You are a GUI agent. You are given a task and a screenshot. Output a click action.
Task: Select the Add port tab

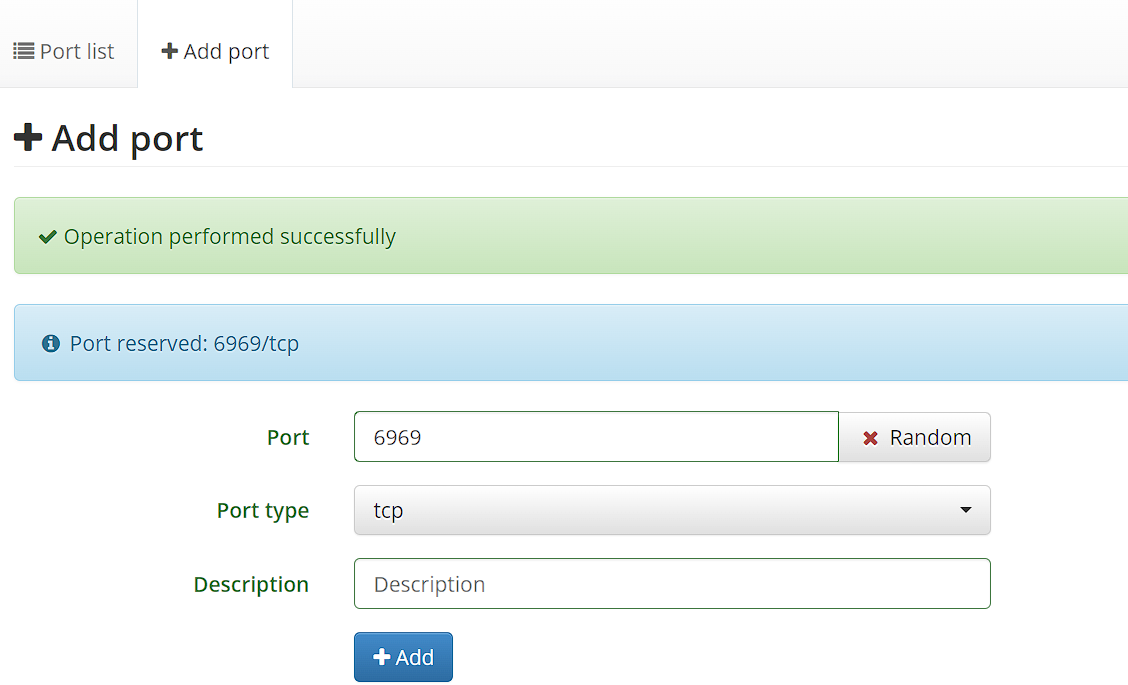coord(216,51)
